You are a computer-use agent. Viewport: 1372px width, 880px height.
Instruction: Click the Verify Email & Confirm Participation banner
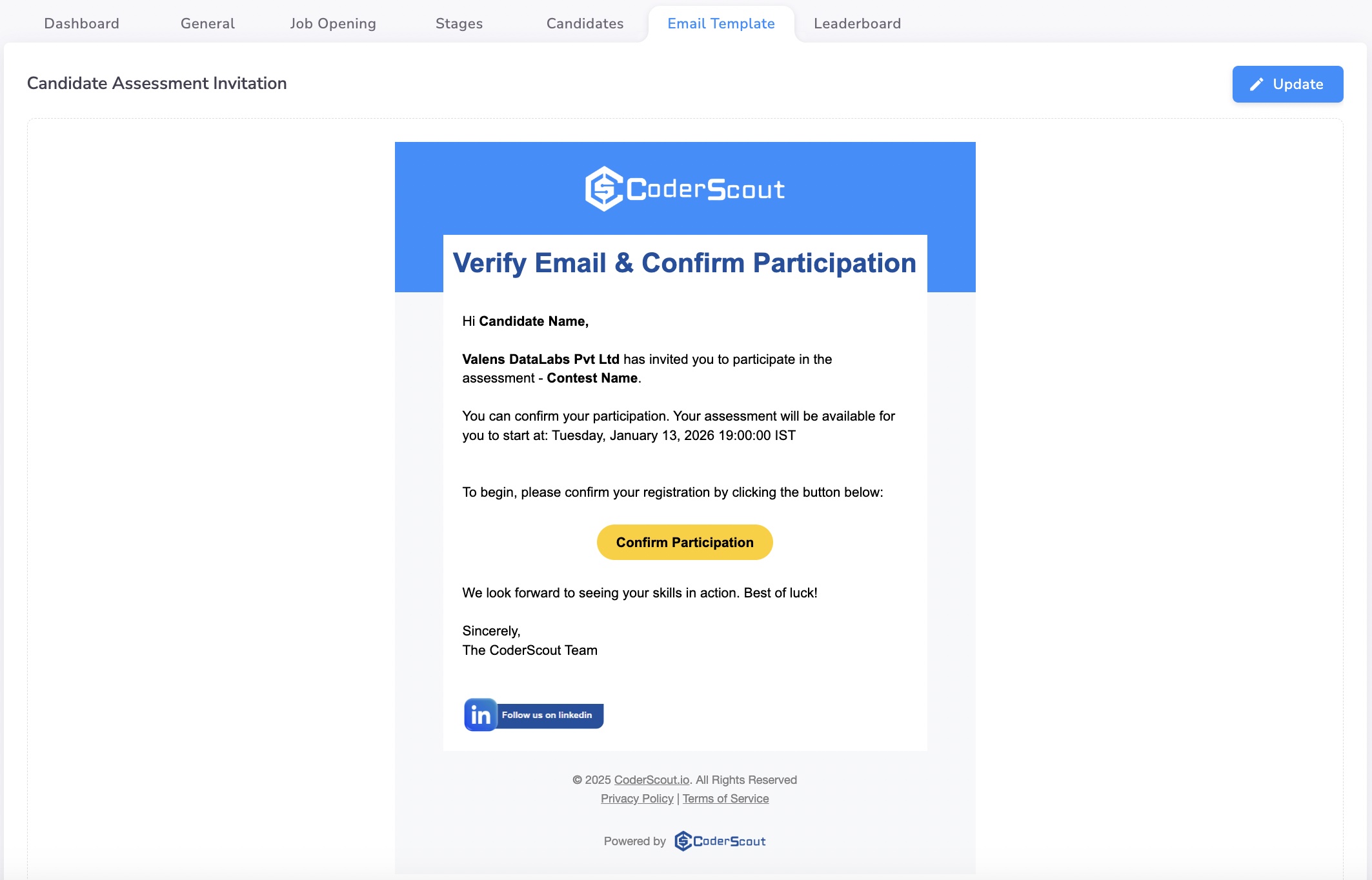[685, 263]
